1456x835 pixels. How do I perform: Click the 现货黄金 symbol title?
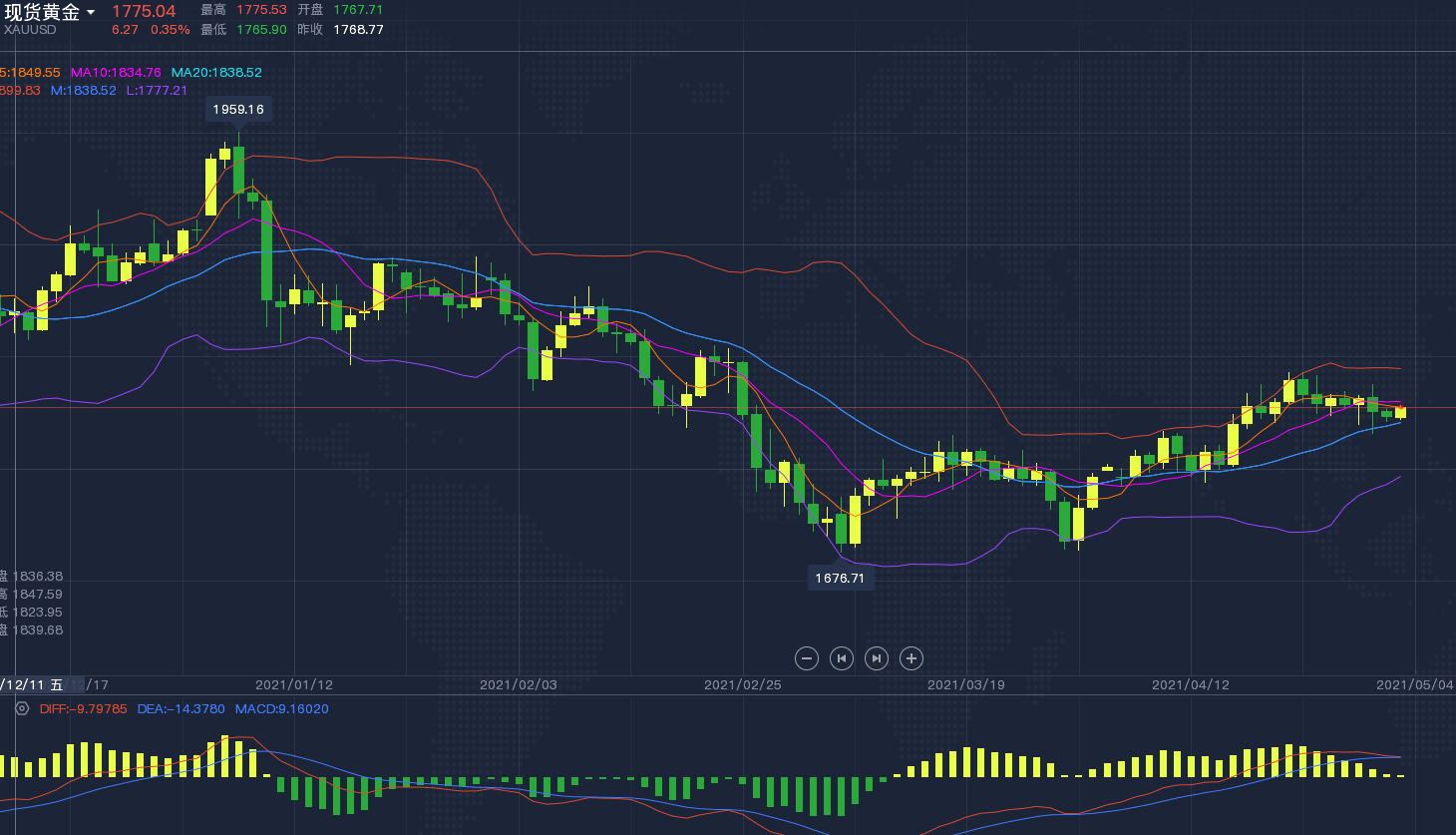42,12
